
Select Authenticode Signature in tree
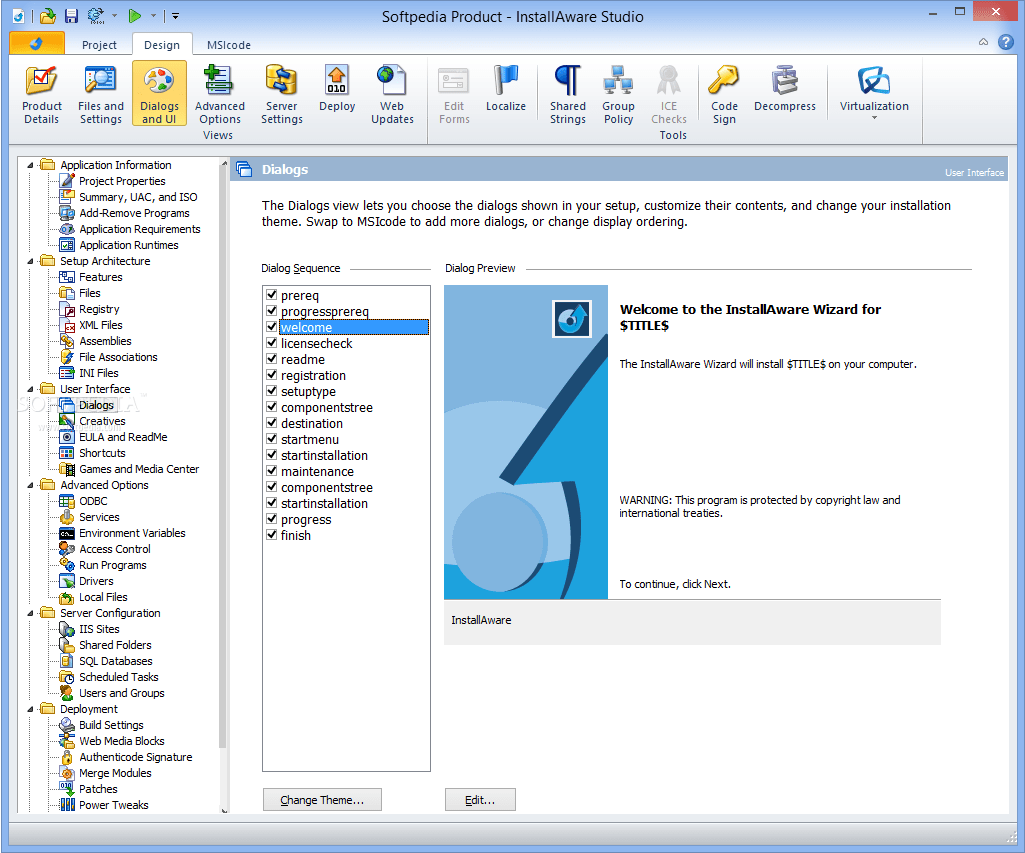pyautogui.click(x=135, y=758)
